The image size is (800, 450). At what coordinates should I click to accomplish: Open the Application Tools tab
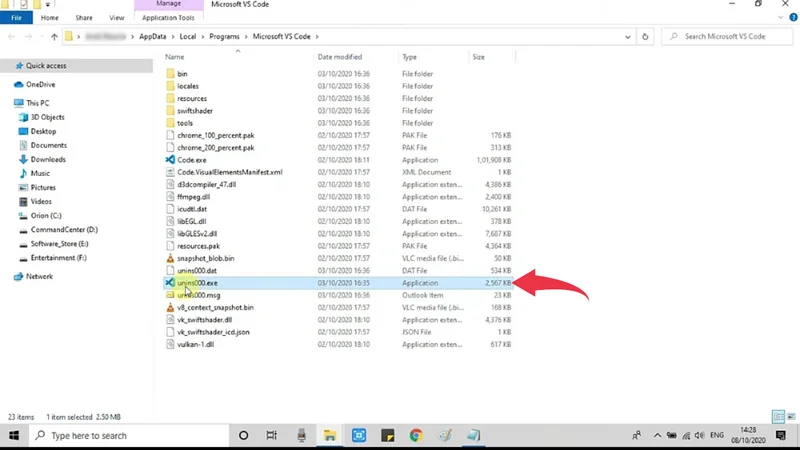(x=168, y=18)
